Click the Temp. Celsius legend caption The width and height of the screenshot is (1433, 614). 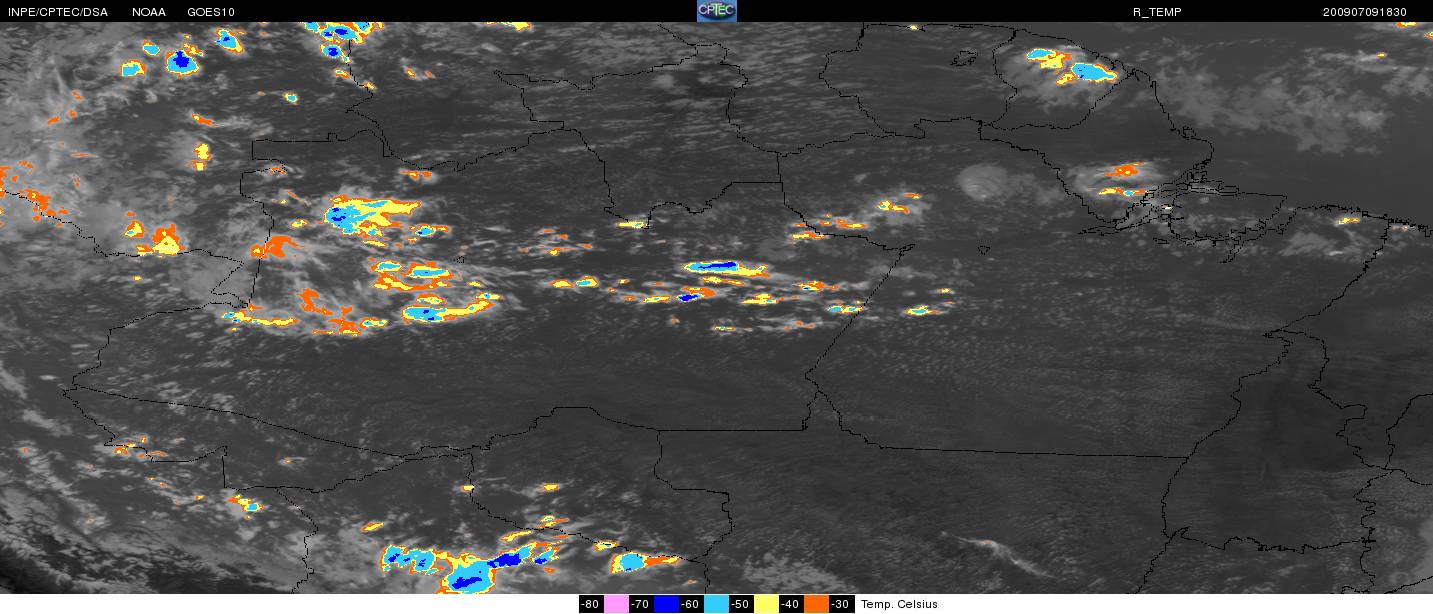point(899,604)
